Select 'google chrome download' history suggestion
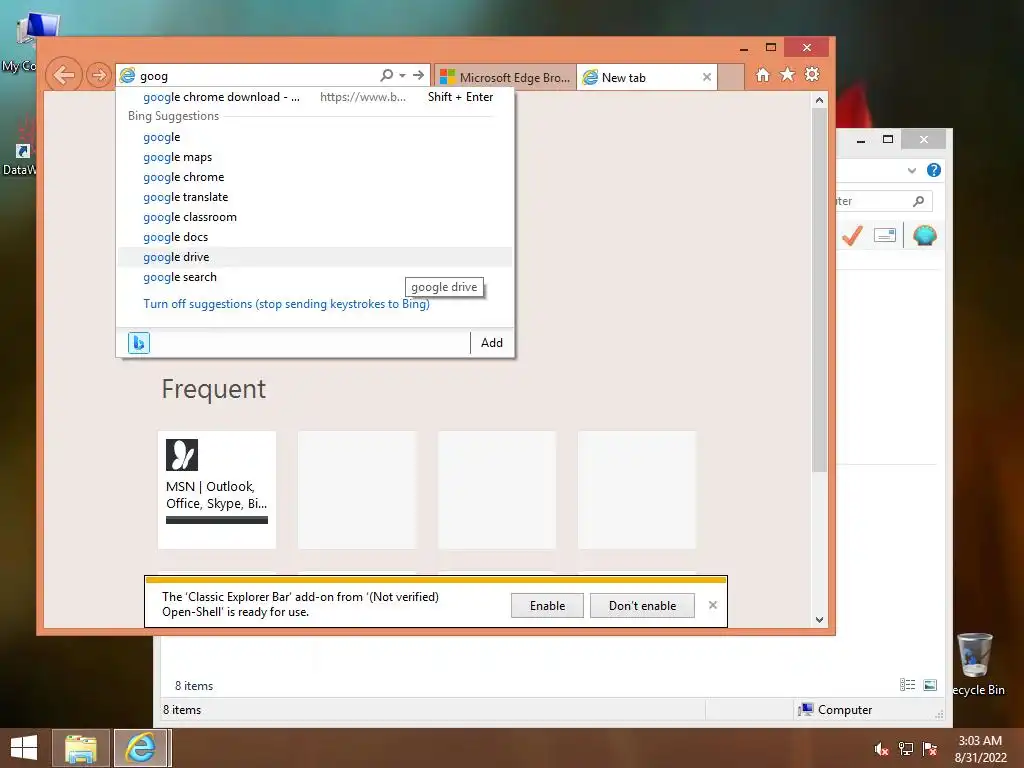1024x768 pixels. [x=315, y=97]
